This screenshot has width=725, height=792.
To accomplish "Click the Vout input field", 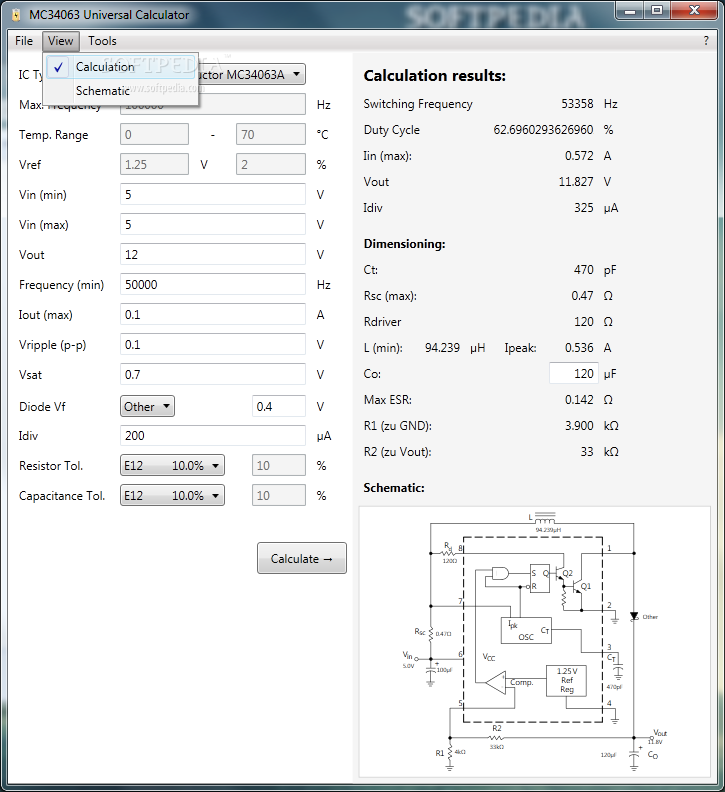I will tap(213, 255).
